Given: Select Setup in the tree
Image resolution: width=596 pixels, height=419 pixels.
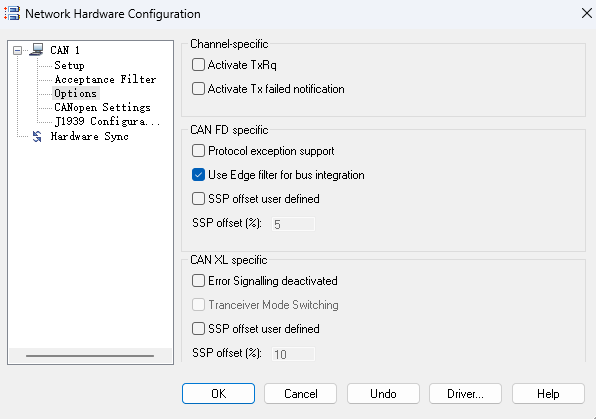Looking at the screenshot, I should [69, 65].
